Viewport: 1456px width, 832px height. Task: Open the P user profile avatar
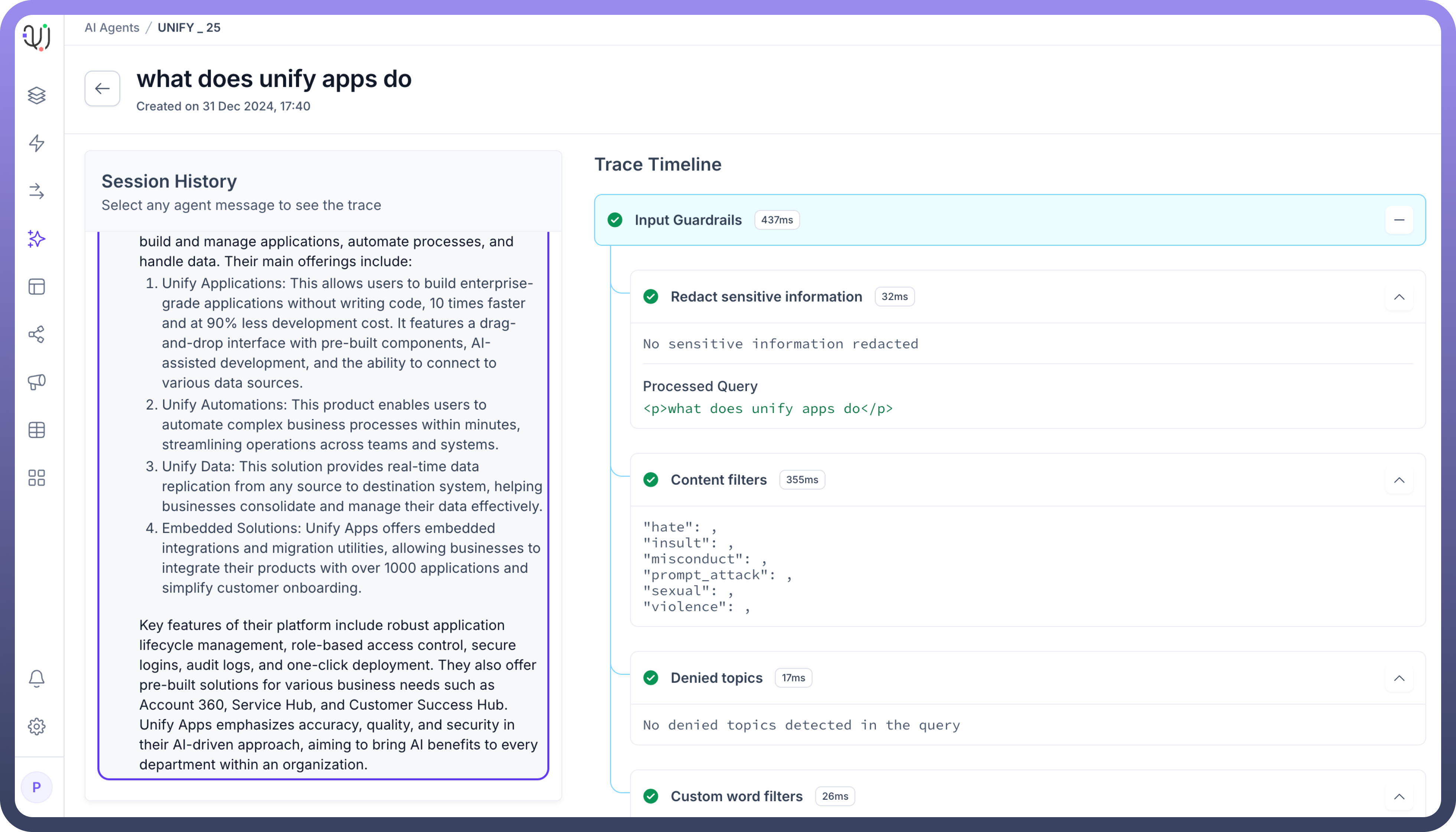click(x=36, y=787)
